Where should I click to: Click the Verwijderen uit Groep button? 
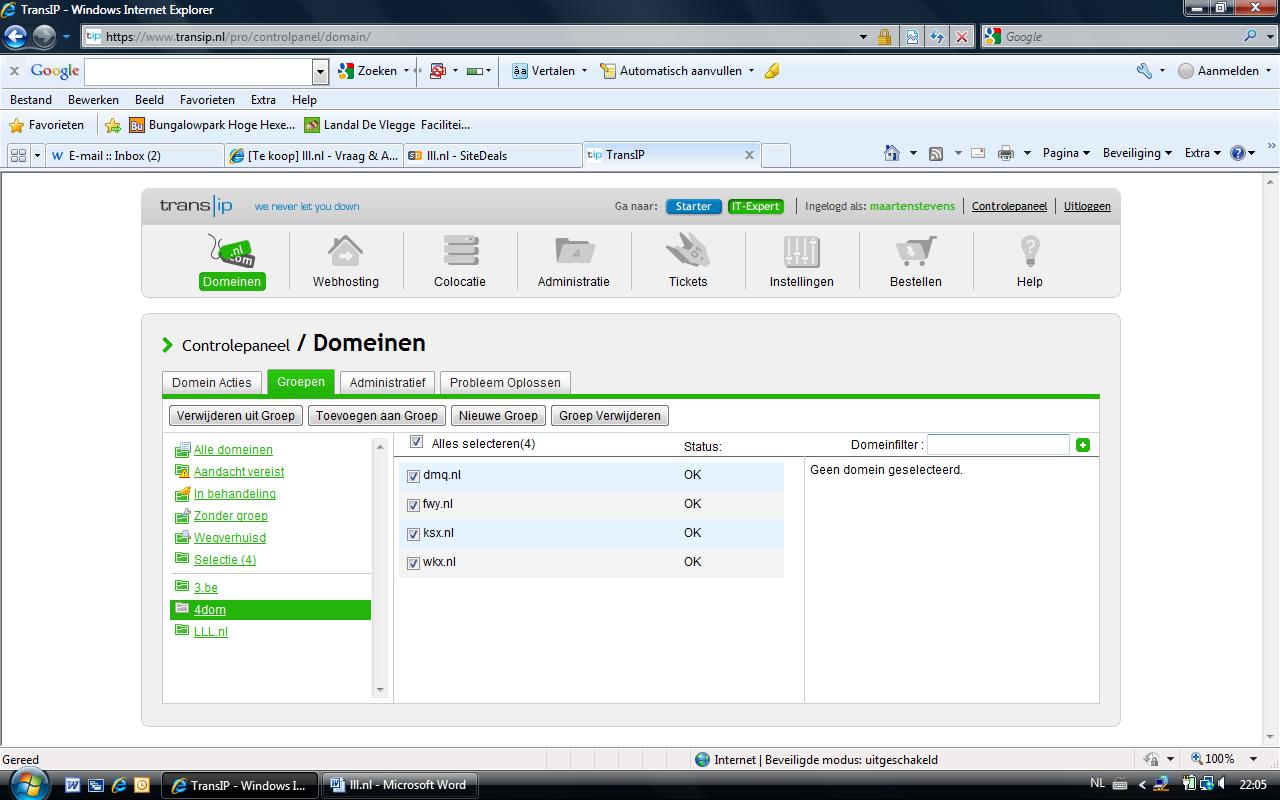[236, 416]
